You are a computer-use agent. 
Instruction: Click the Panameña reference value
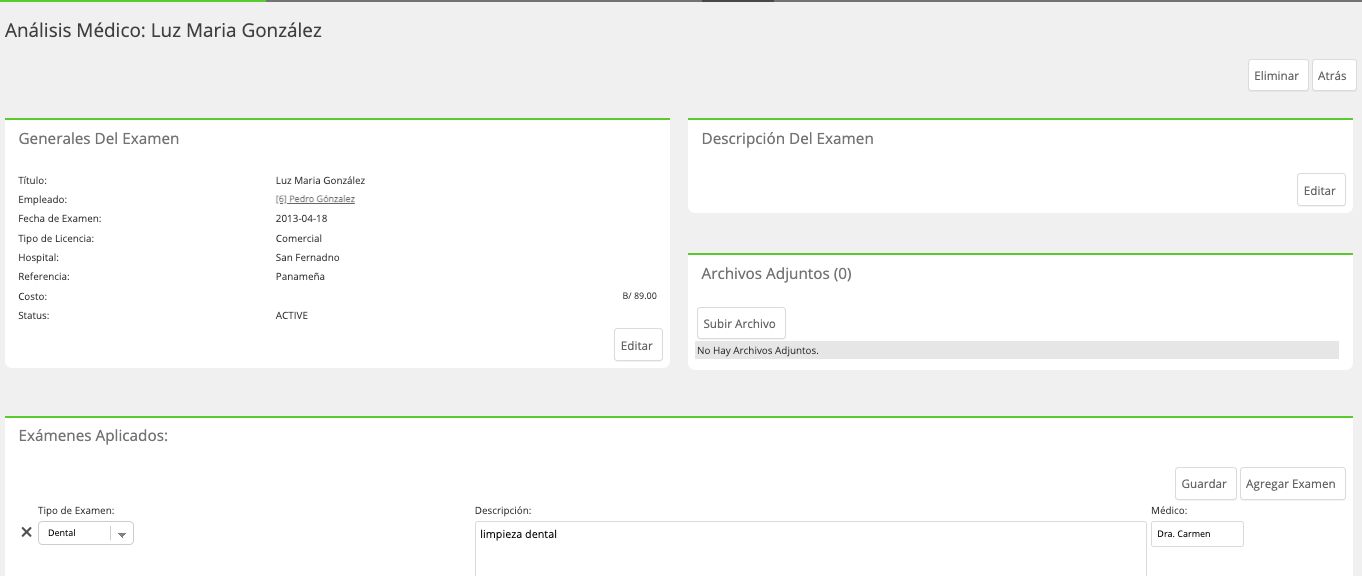[300, 276]
